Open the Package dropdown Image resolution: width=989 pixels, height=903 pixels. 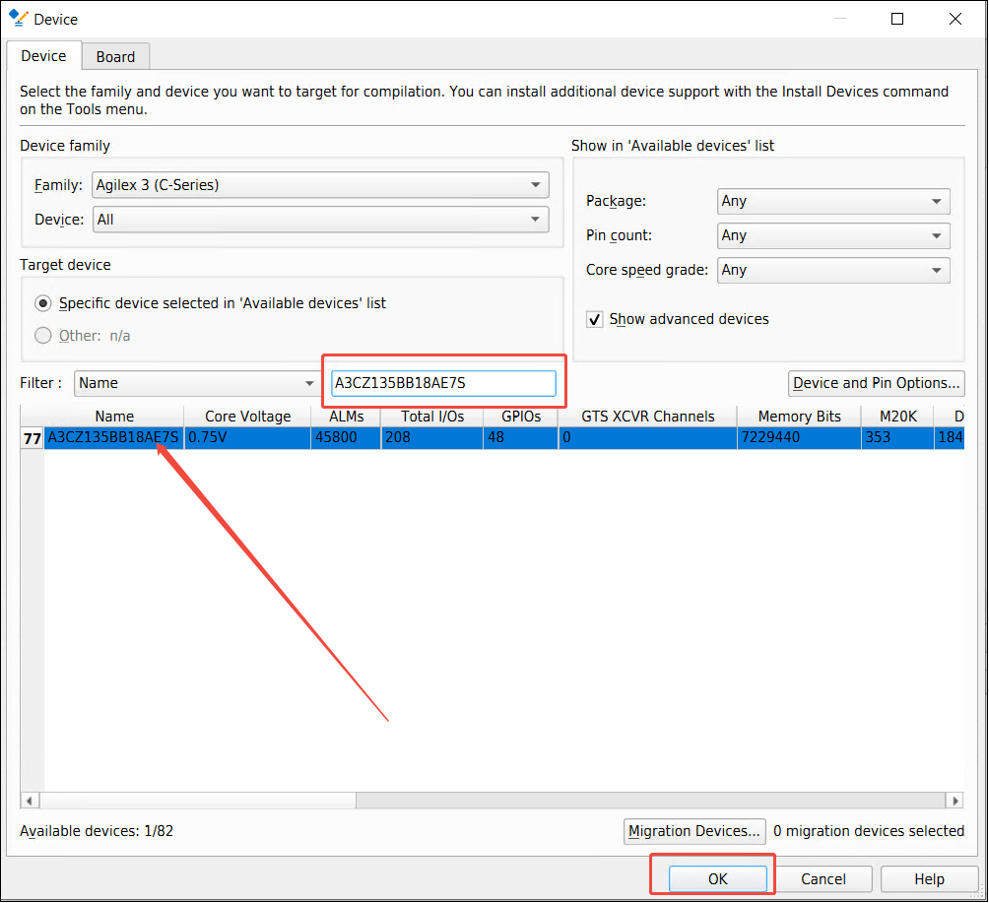click(x=833, y=201)
